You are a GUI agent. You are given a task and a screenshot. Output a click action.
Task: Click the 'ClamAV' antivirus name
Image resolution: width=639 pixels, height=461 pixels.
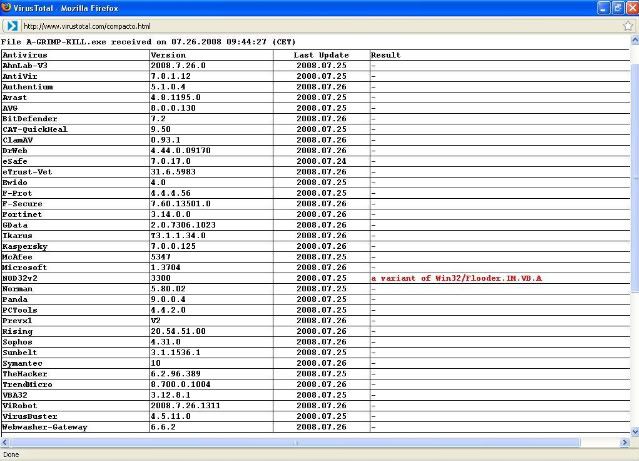17,140
